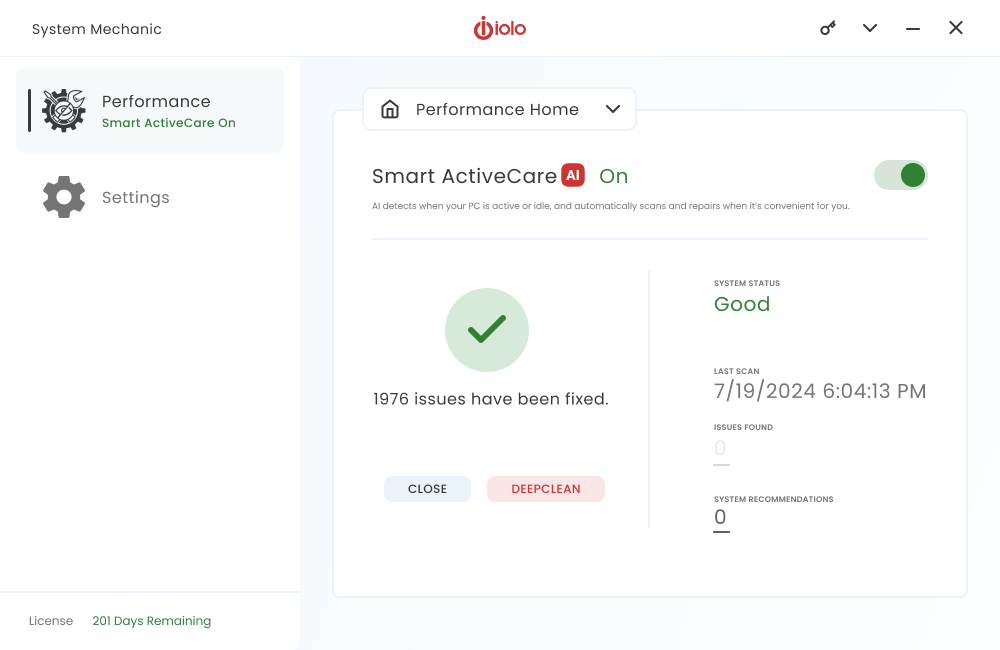Click the Performance Home dropdown chevron
The image size is (1000, 650).
coord(613,109)
